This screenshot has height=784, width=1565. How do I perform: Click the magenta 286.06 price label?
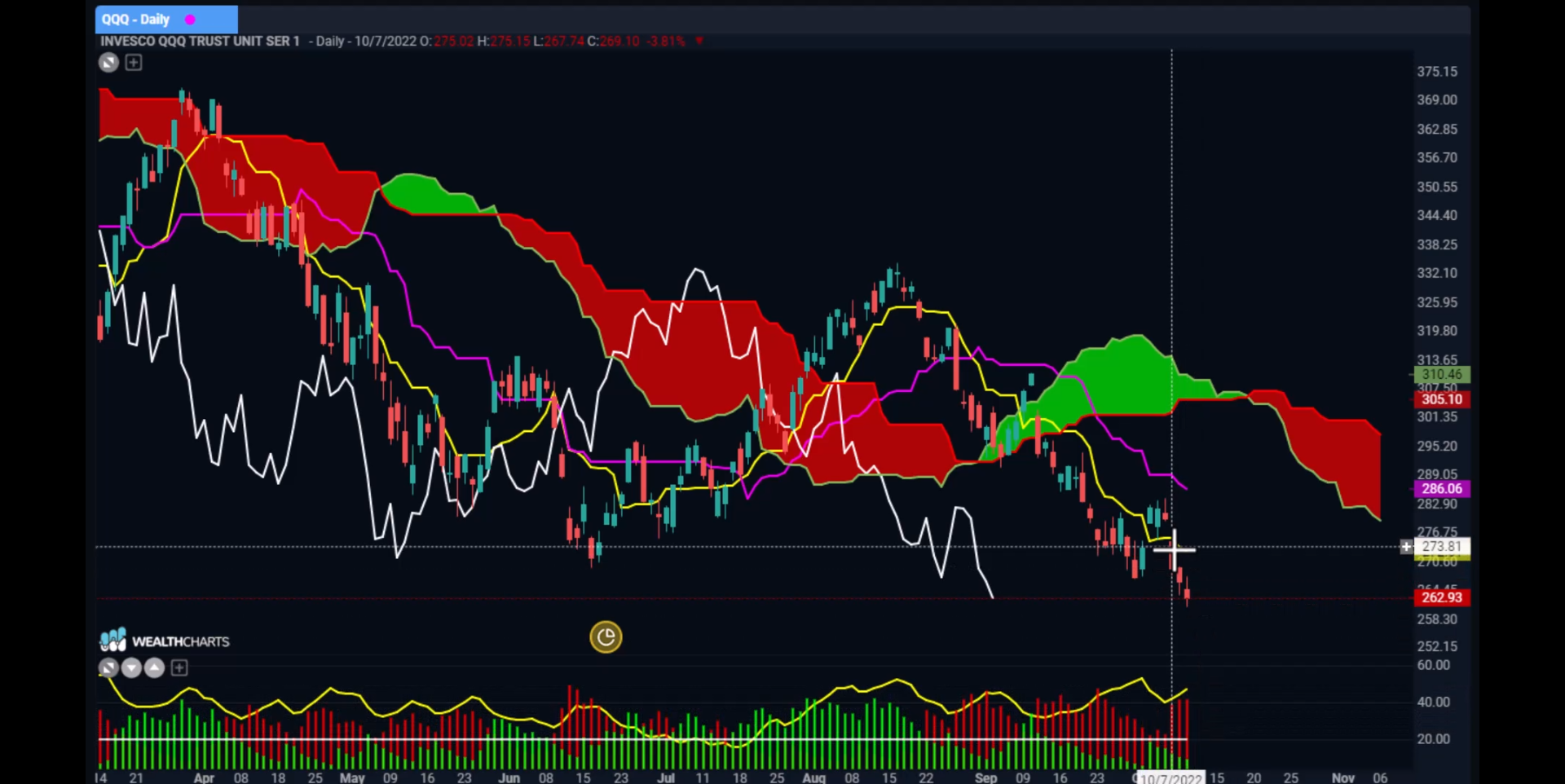coord(1441,489)
